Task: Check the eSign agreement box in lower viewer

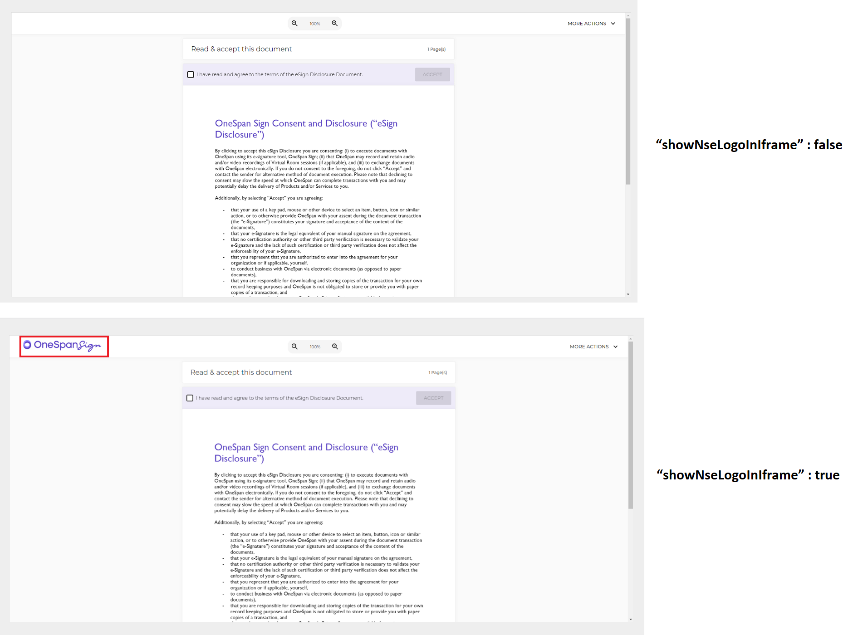Action: point(189,398)
